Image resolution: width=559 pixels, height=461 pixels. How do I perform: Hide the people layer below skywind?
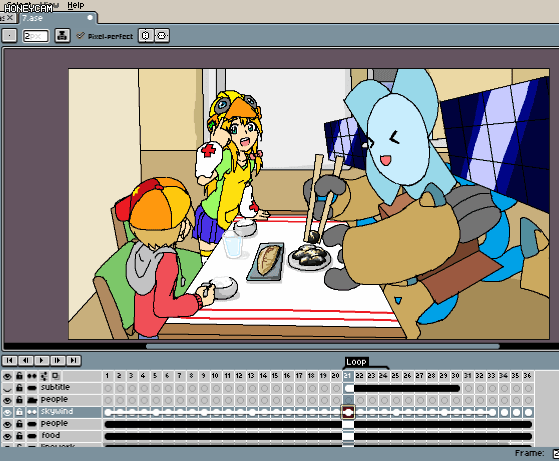[7, 424]
